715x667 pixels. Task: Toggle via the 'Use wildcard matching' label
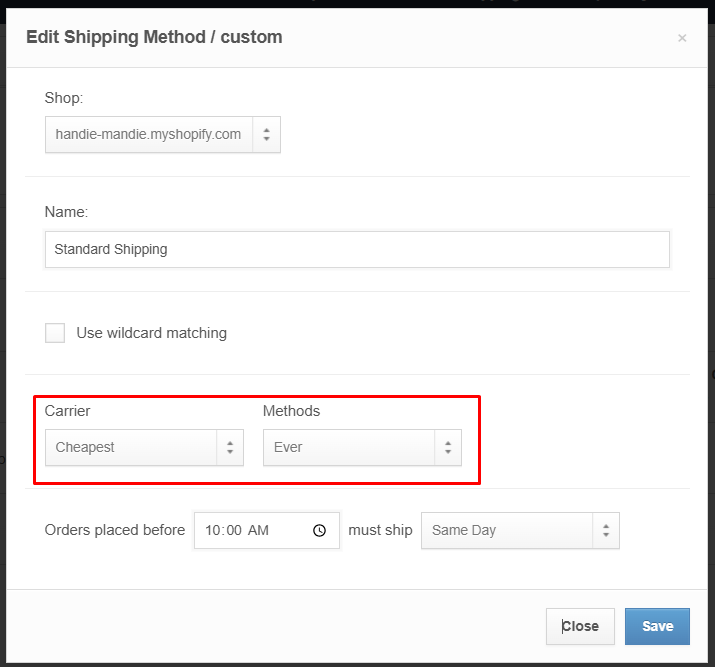pos(151,333)
